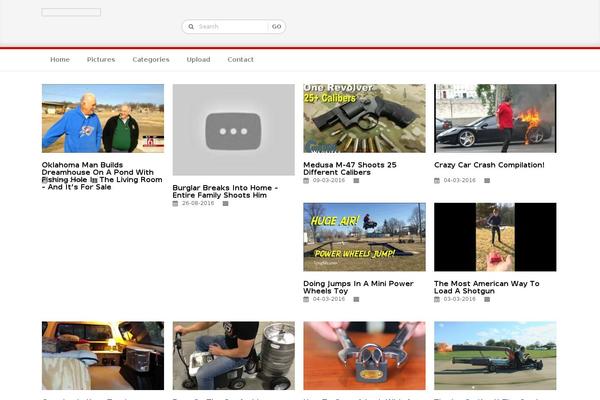Focus the Search input field
Viewport: 600px width, 400px height.
[x=232, y=27]
